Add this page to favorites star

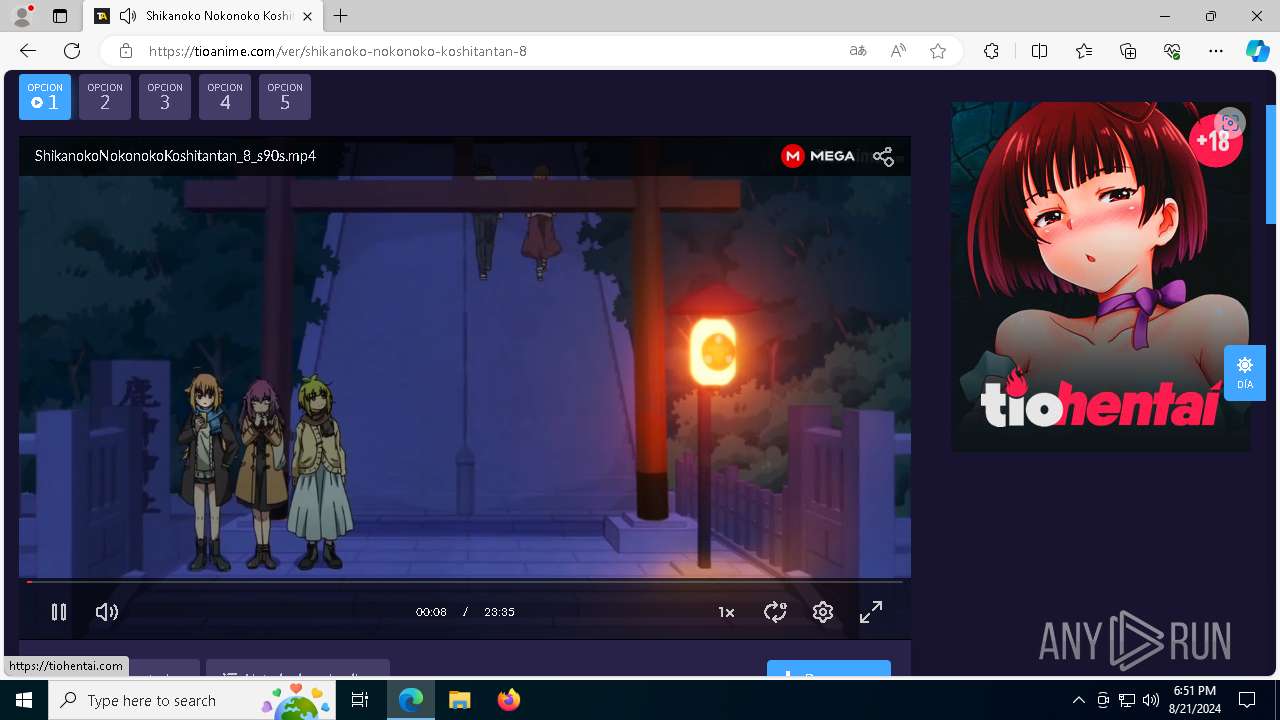[938, 51]
